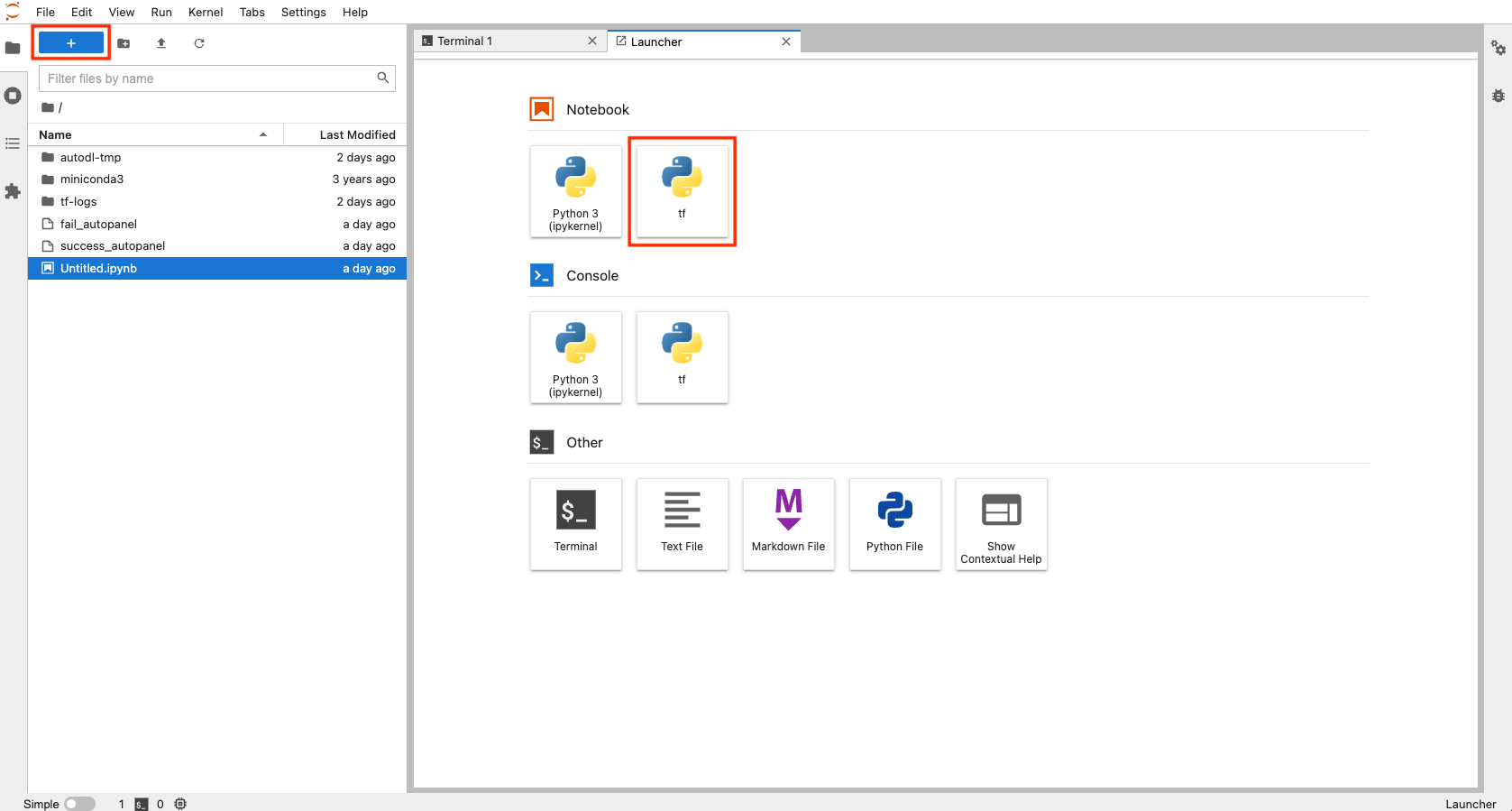This screenshot has width=1512, height=811.
Task: Select the tf-logs folder
Action: [x=217, y=201]
